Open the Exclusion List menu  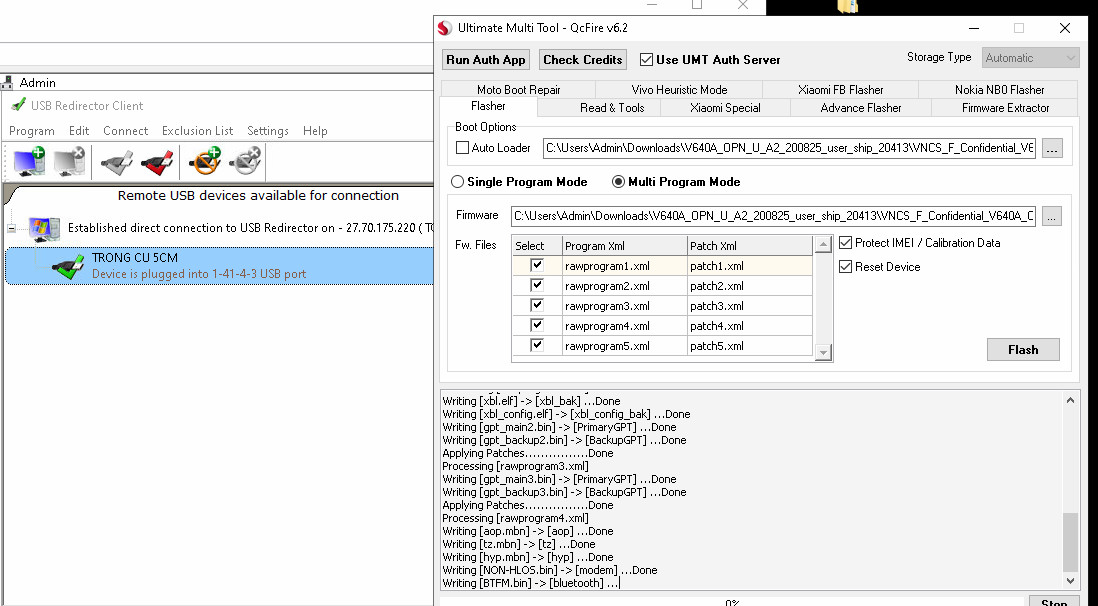tap(197, 131)
